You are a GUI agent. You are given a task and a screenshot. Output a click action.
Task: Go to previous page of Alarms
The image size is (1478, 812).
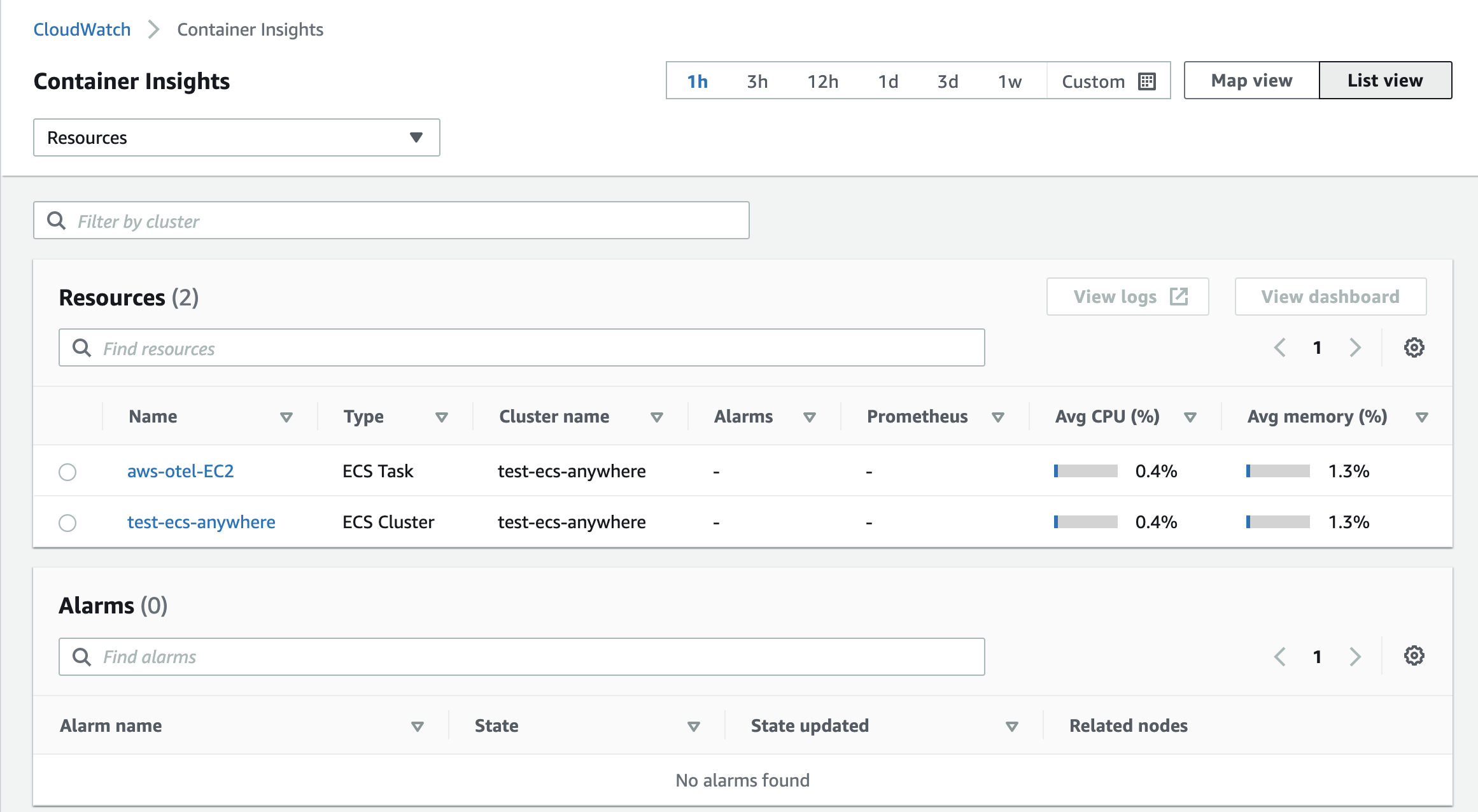click(1280, 657)
